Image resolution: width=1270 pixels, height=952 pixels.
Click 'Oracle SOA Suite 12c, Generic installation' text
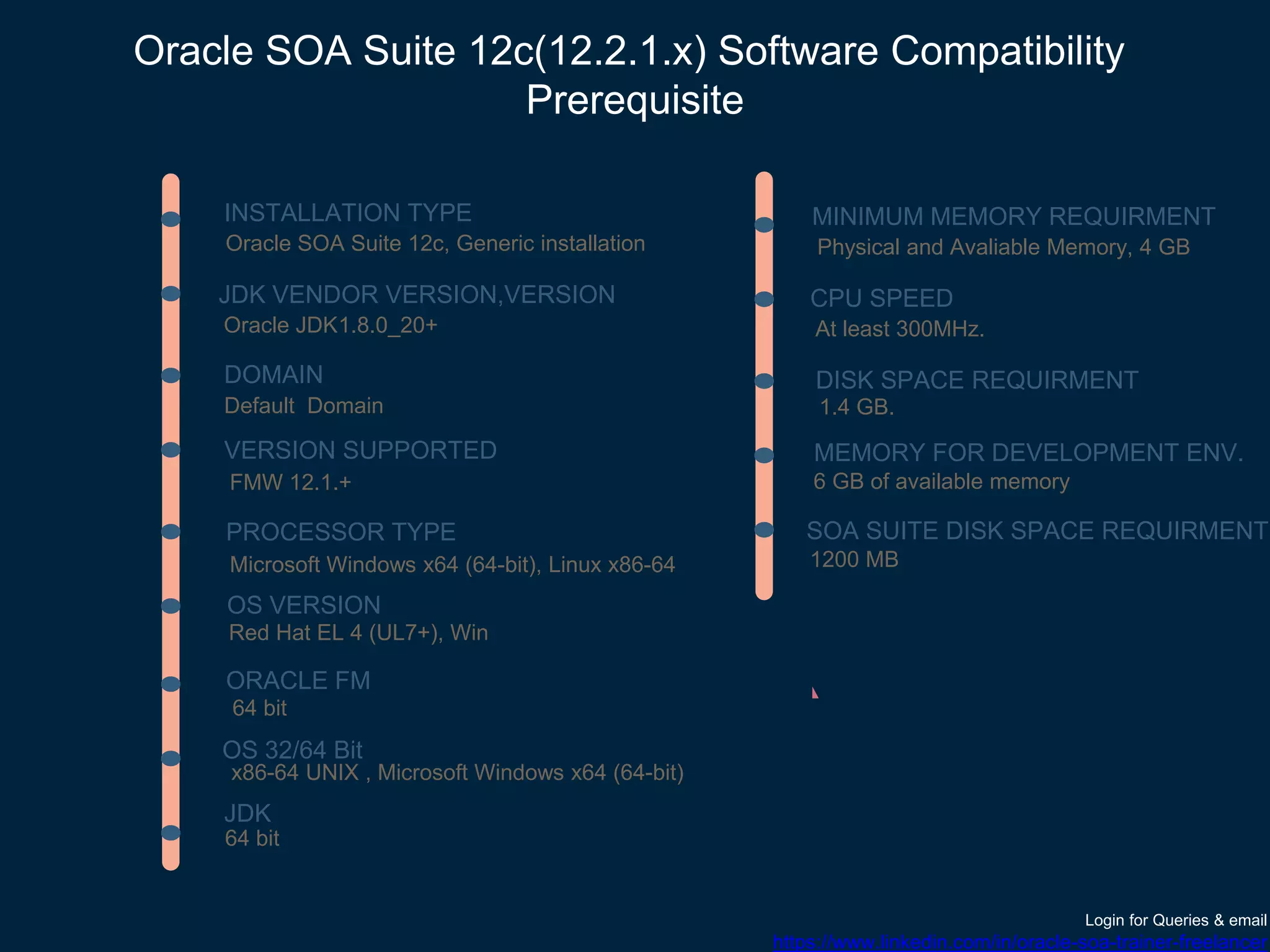tap(435, 244)
